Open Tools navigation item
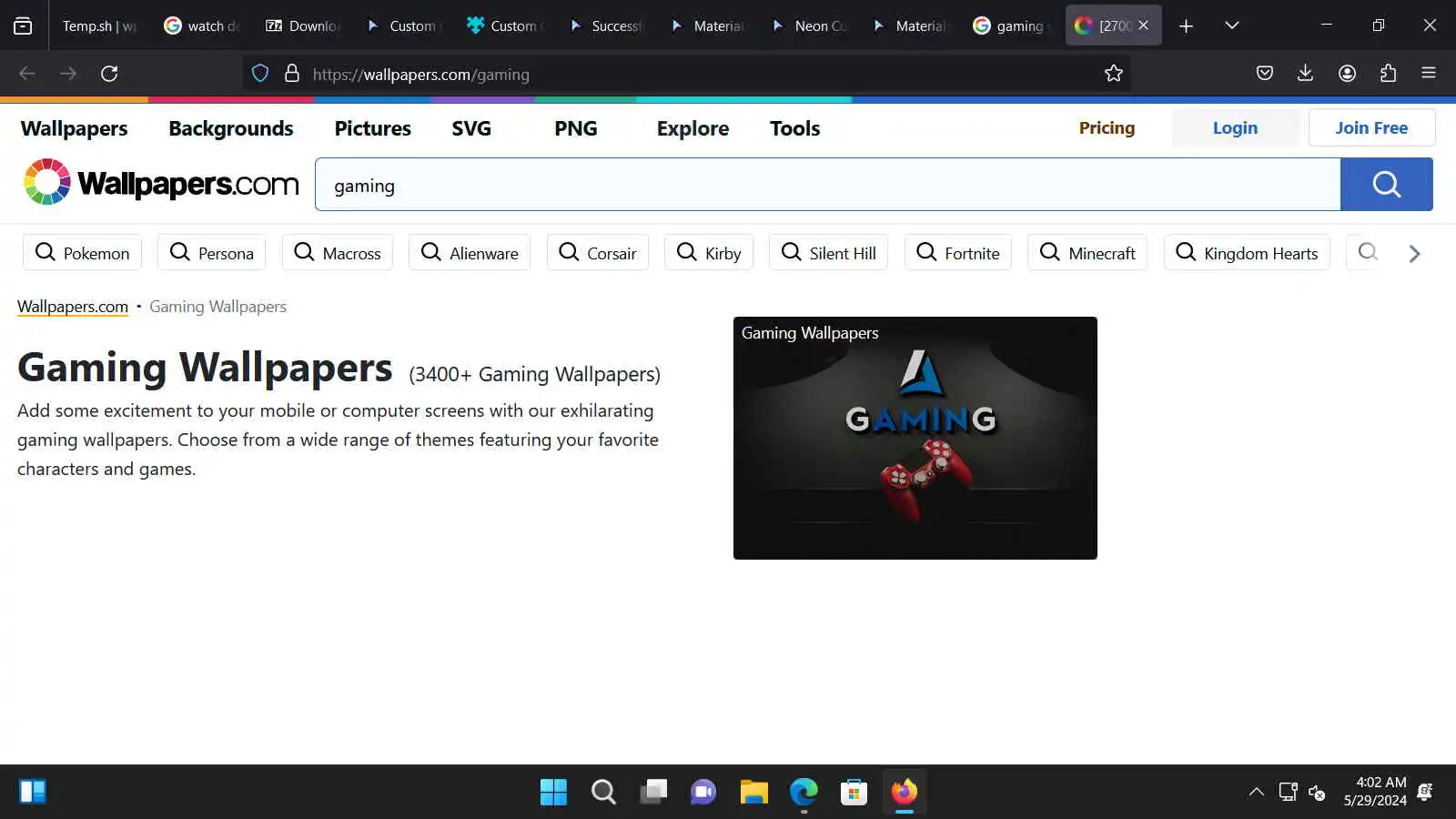Screen dimensions: 1456x819 coord(795,128)
